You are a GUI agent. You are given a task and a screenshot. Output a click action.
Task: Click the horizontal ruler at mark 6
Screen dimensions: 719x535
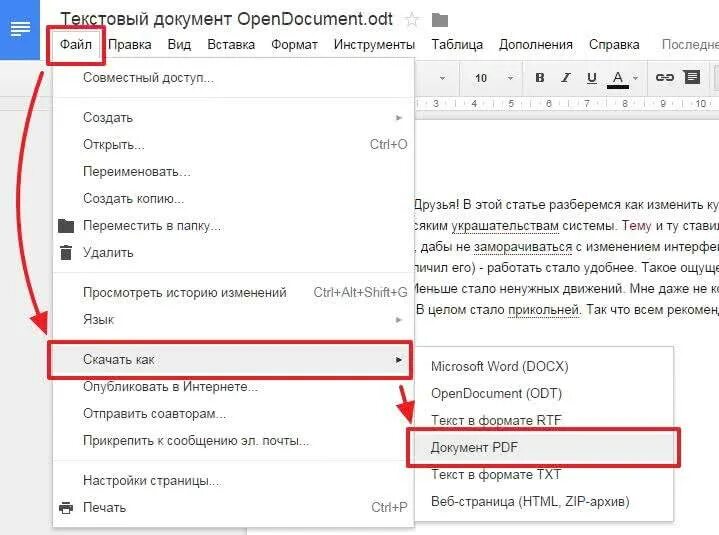[x=548, y=104]
